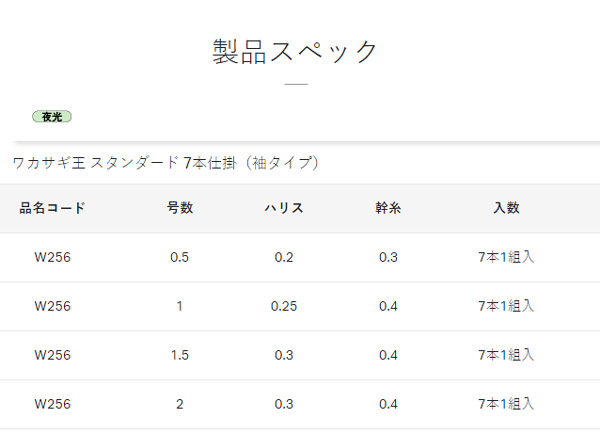Select the 号数 value 2

click(x=179, y=404)
